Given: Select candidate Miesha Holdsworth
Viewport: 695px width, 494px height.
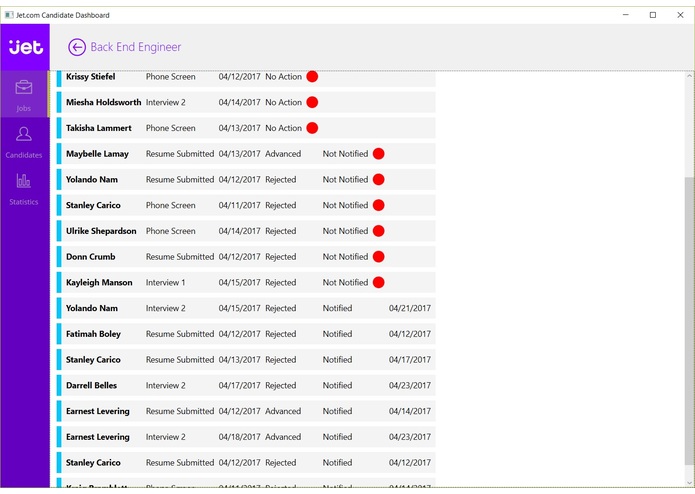Looking at the screenshot, I should point(104,102).
